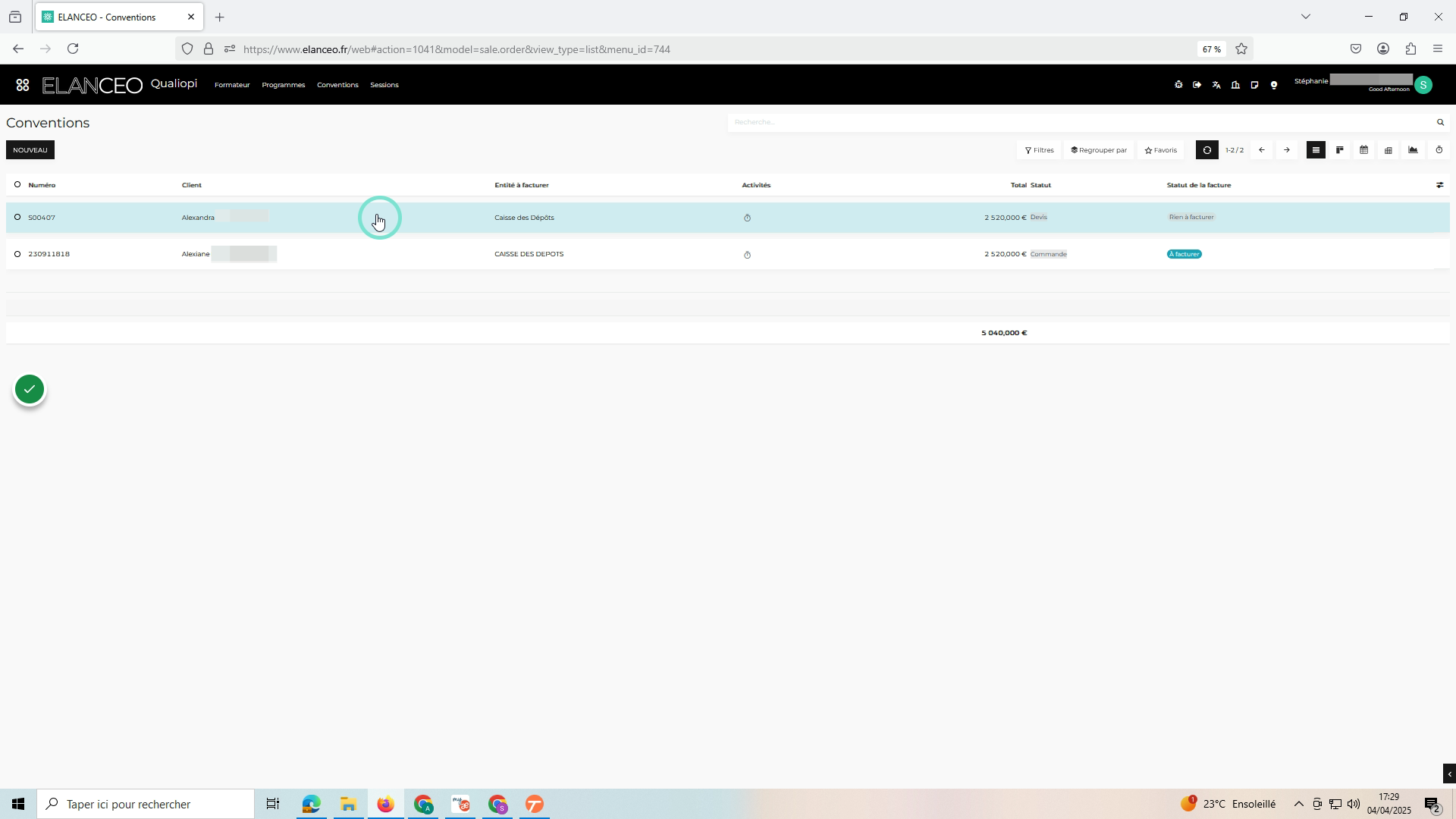Click the Devis status badge
Viewport: 1456px width, 819px height.
click(x=1039, y=217)
